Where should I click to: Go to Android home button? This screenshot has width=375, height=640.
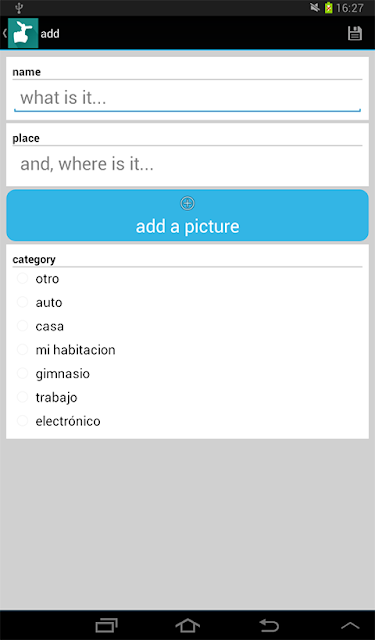188,624
